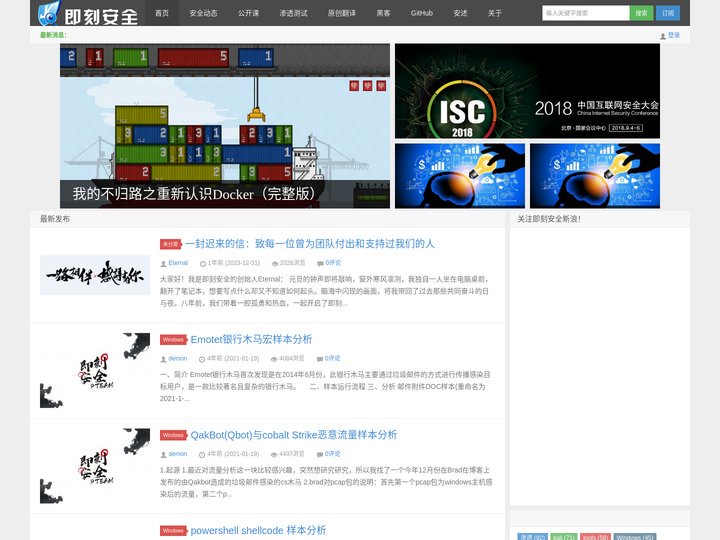The image size is (720, 540).
Task: Click eye icon next to 4497浏览
Action: pyautogui.click(x=274, y=454)
